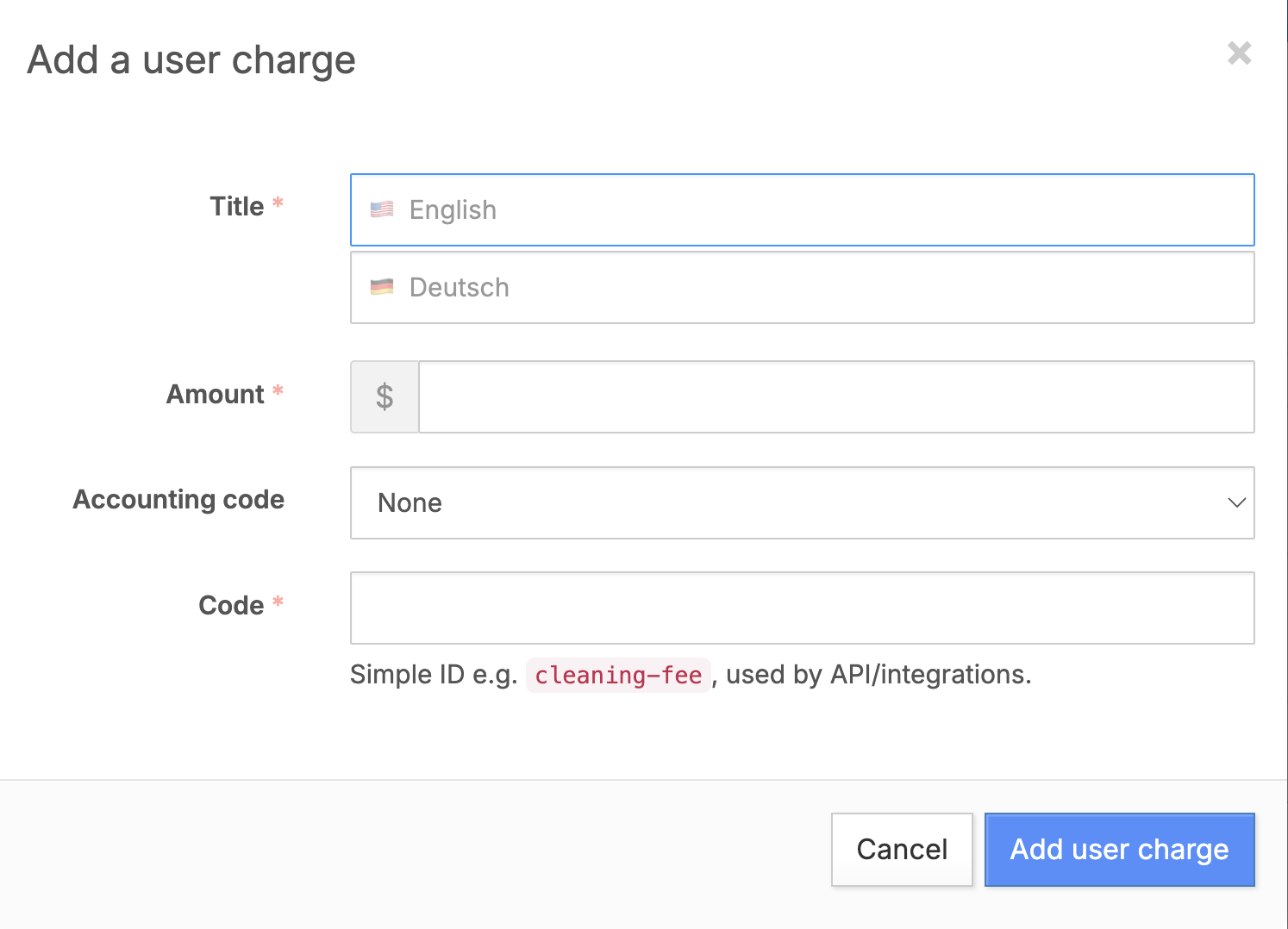Click the Code field label
This screenshot has height=929, width=1288.
pyautogui.click(x=231, y=606)
